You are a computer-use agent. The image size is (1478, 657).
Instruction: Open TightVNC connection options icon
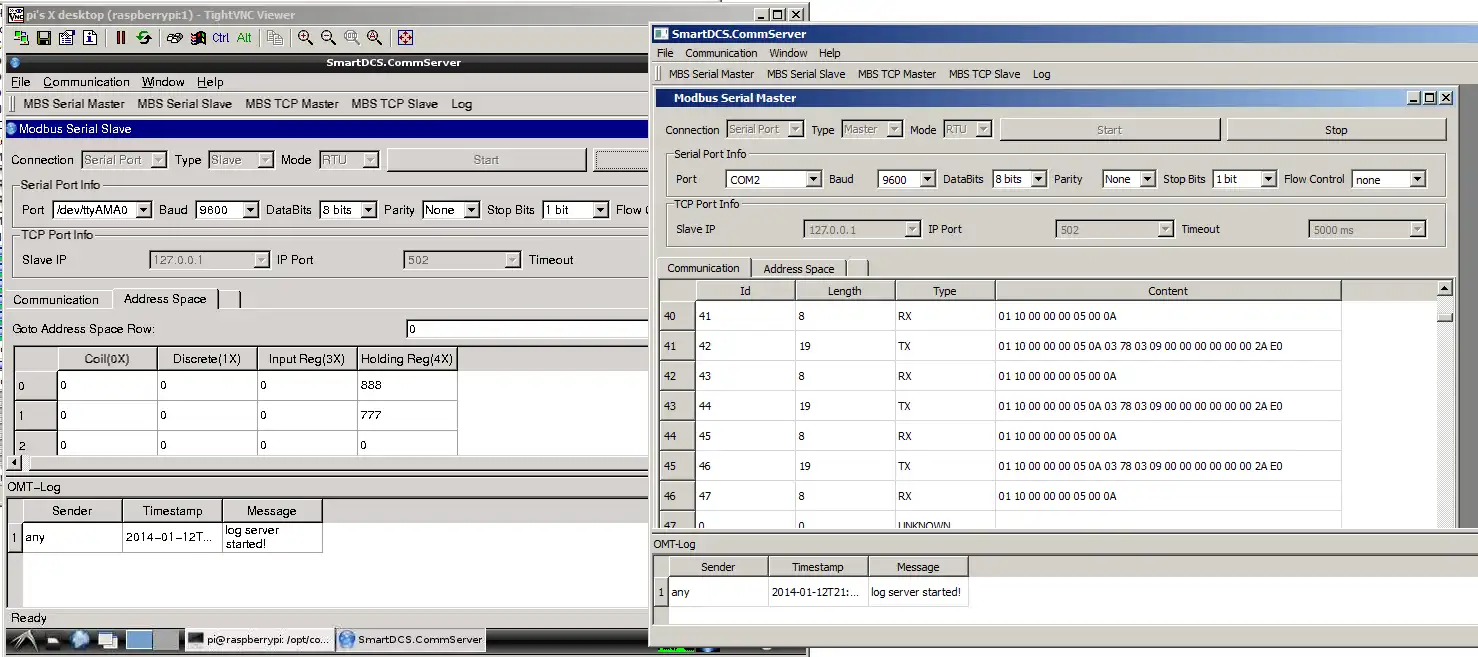click(x=67, y=38)
